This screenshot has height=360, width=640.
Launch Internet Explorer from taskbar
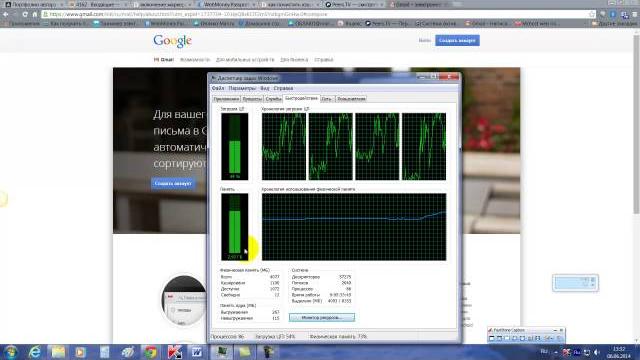35,352
